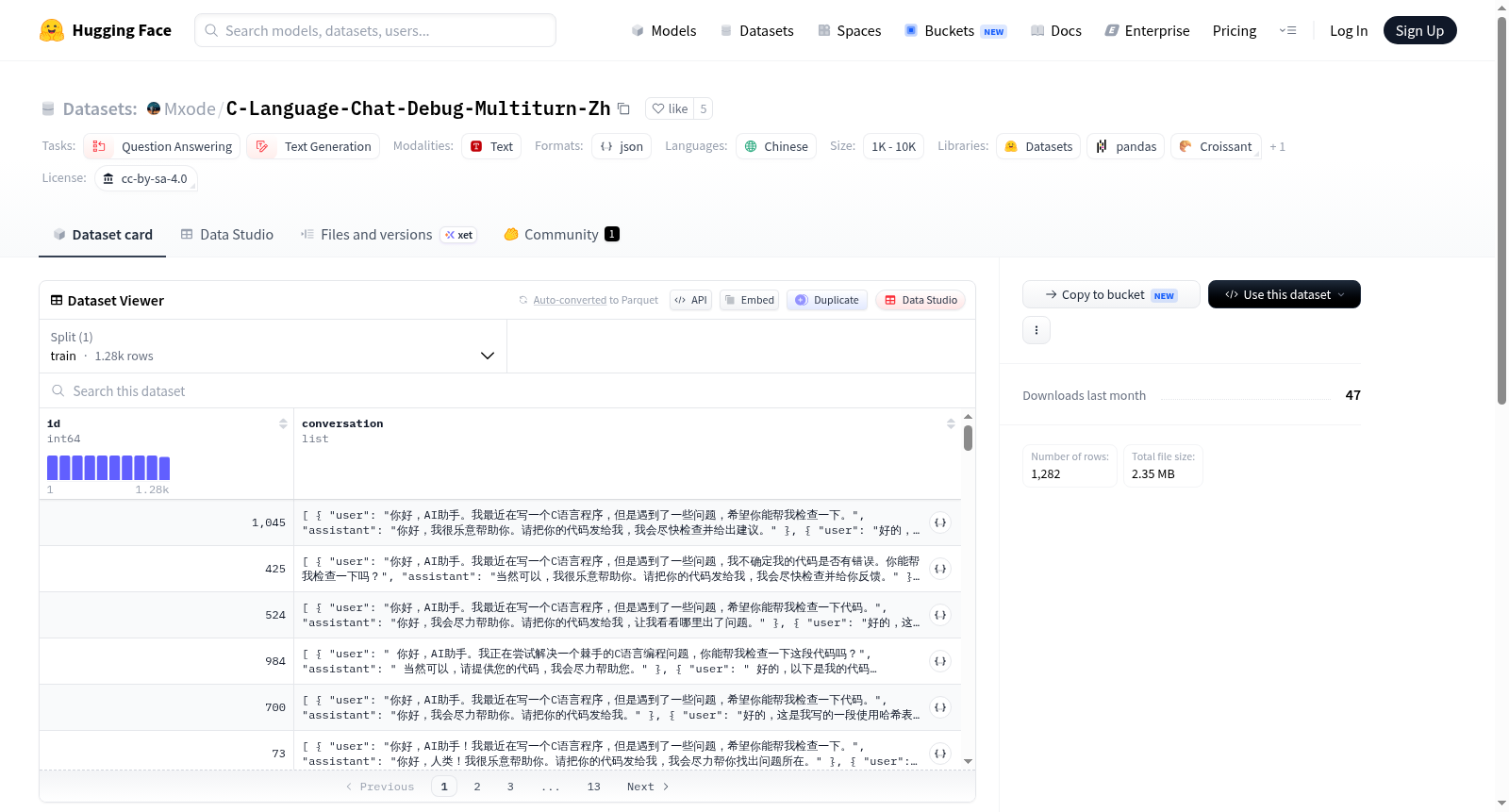
Task: Open the Use this dataset dropdown
Action: [1285, 294]
